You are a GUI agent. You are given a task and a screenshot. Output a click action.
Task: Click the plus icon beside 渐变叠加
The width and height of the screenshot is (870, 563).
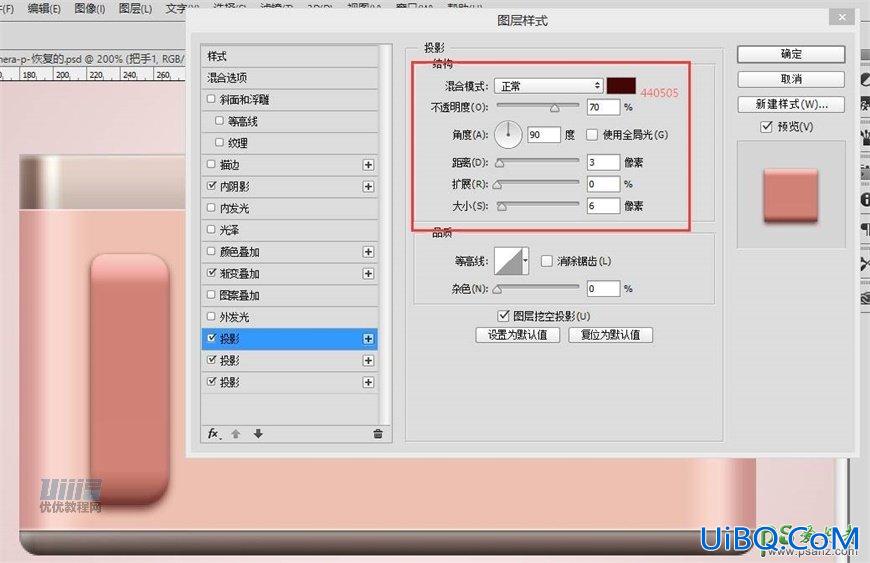[368, 273]
